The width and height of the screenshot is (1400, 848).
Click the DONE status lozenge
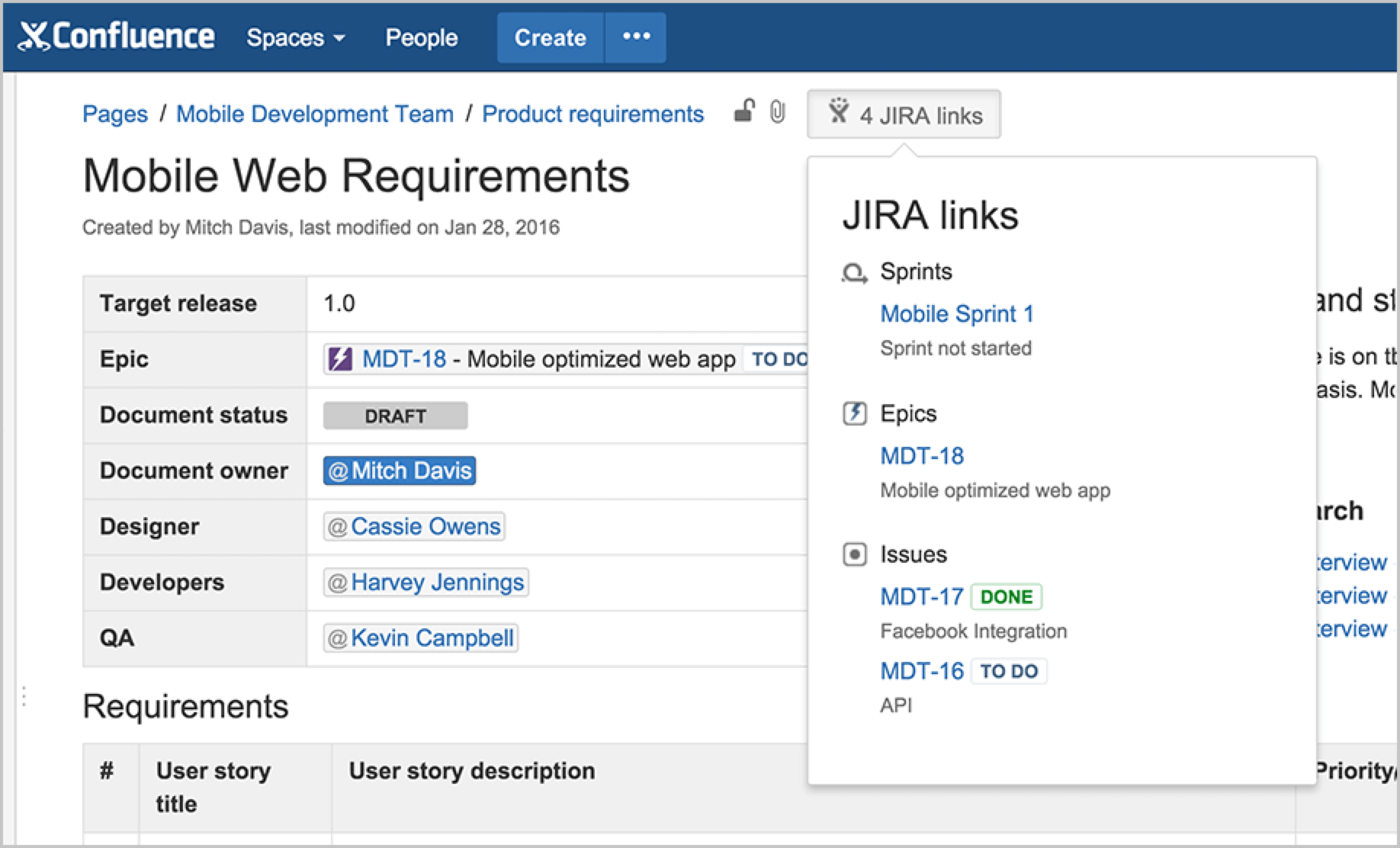1007,596
